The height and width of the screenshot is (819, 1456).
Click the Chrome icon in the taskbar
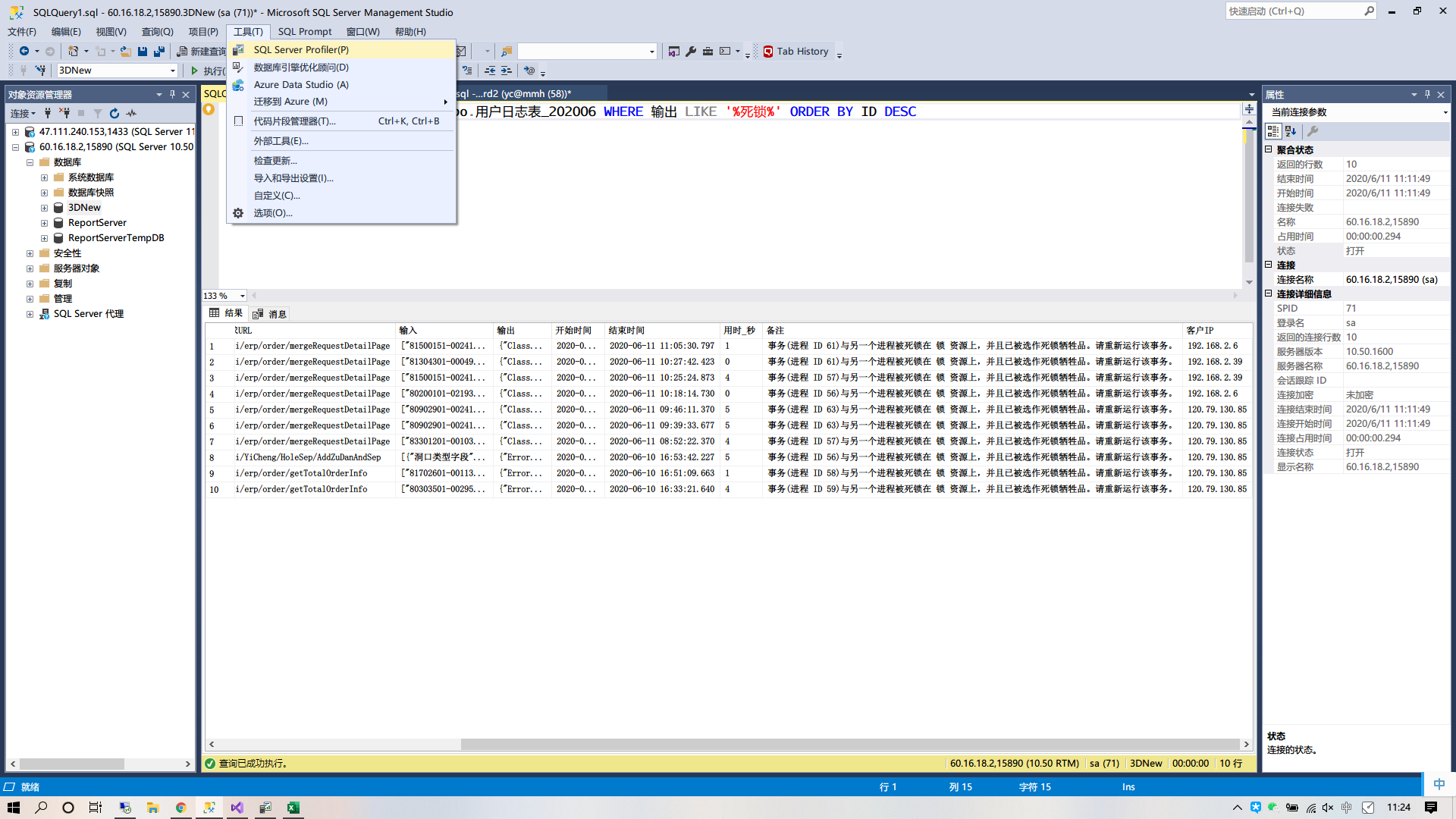[180, 808]
